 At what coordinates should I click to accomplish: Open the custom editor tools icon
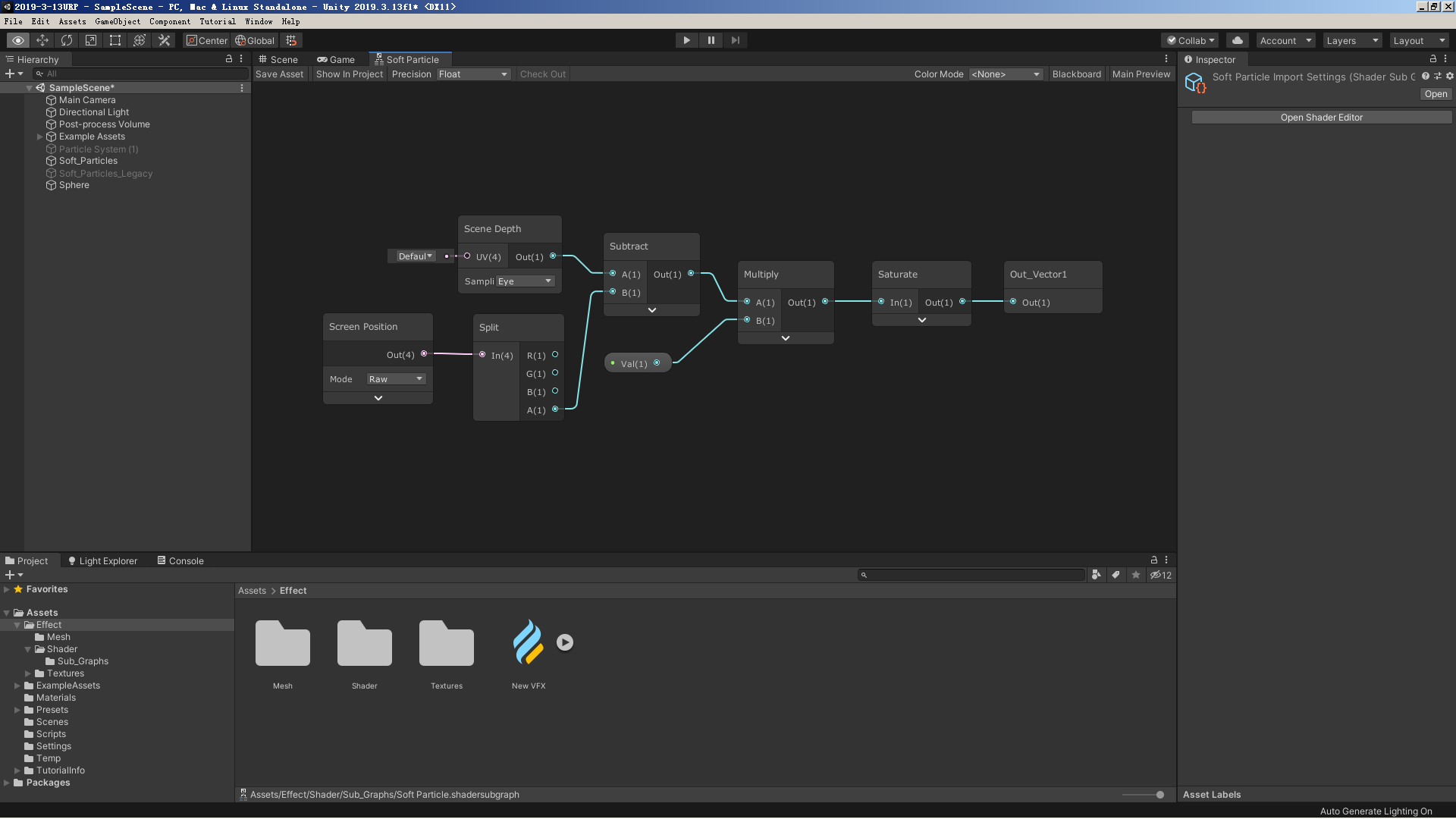164,40
